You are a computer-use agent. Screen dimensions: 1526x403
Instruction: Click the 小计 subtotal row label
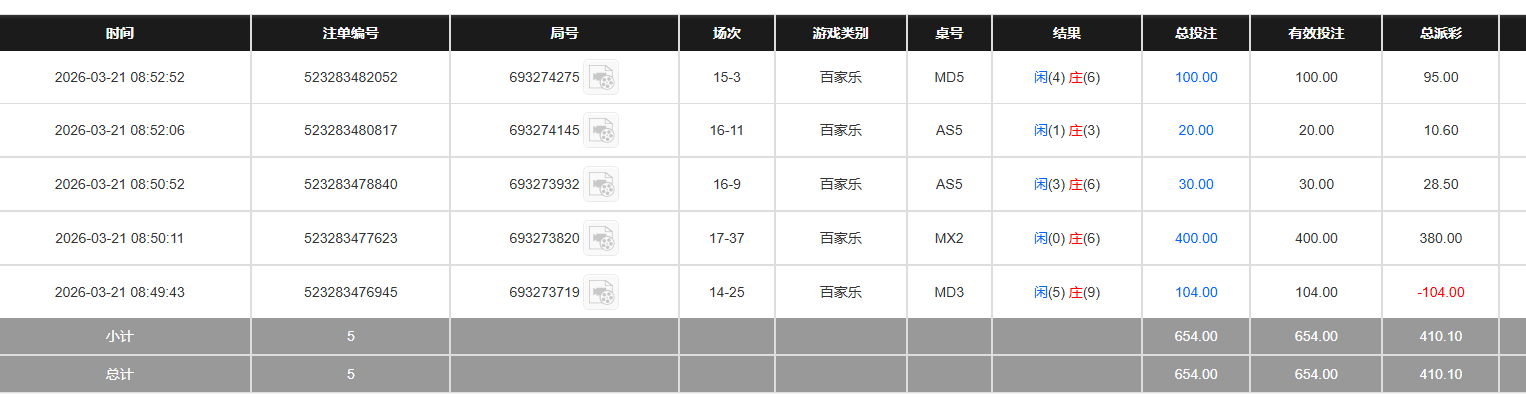click(120, 337)
